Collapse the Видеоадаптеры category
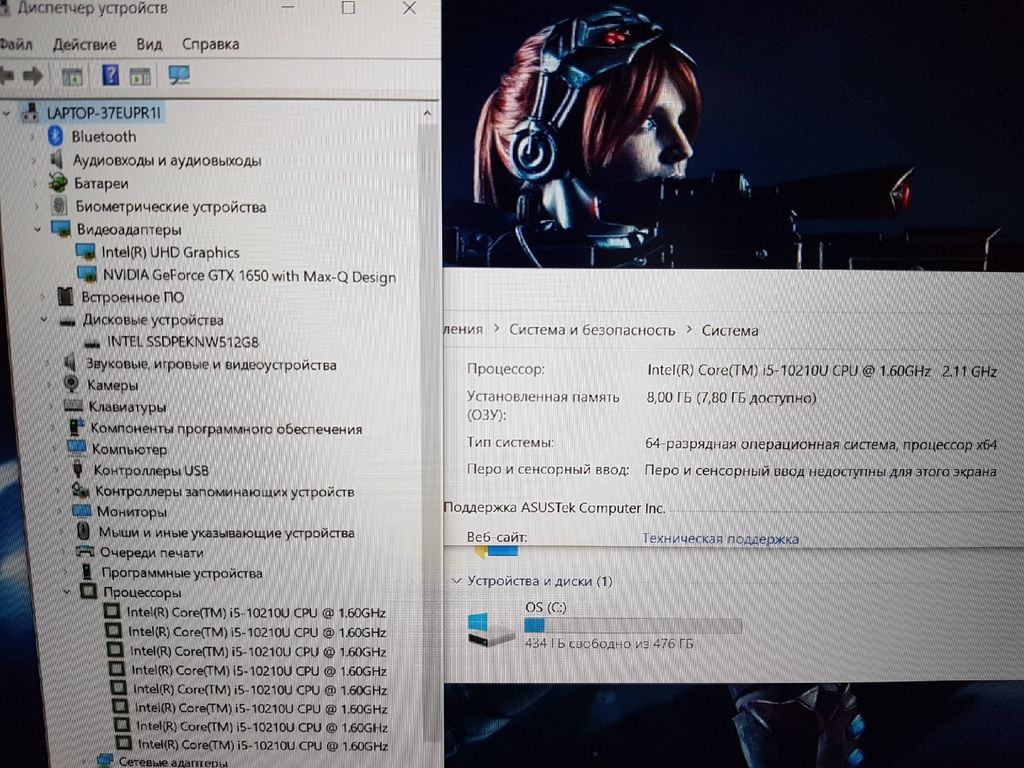This screenshot has height=768, width=1024. click(x=37, y=229)
